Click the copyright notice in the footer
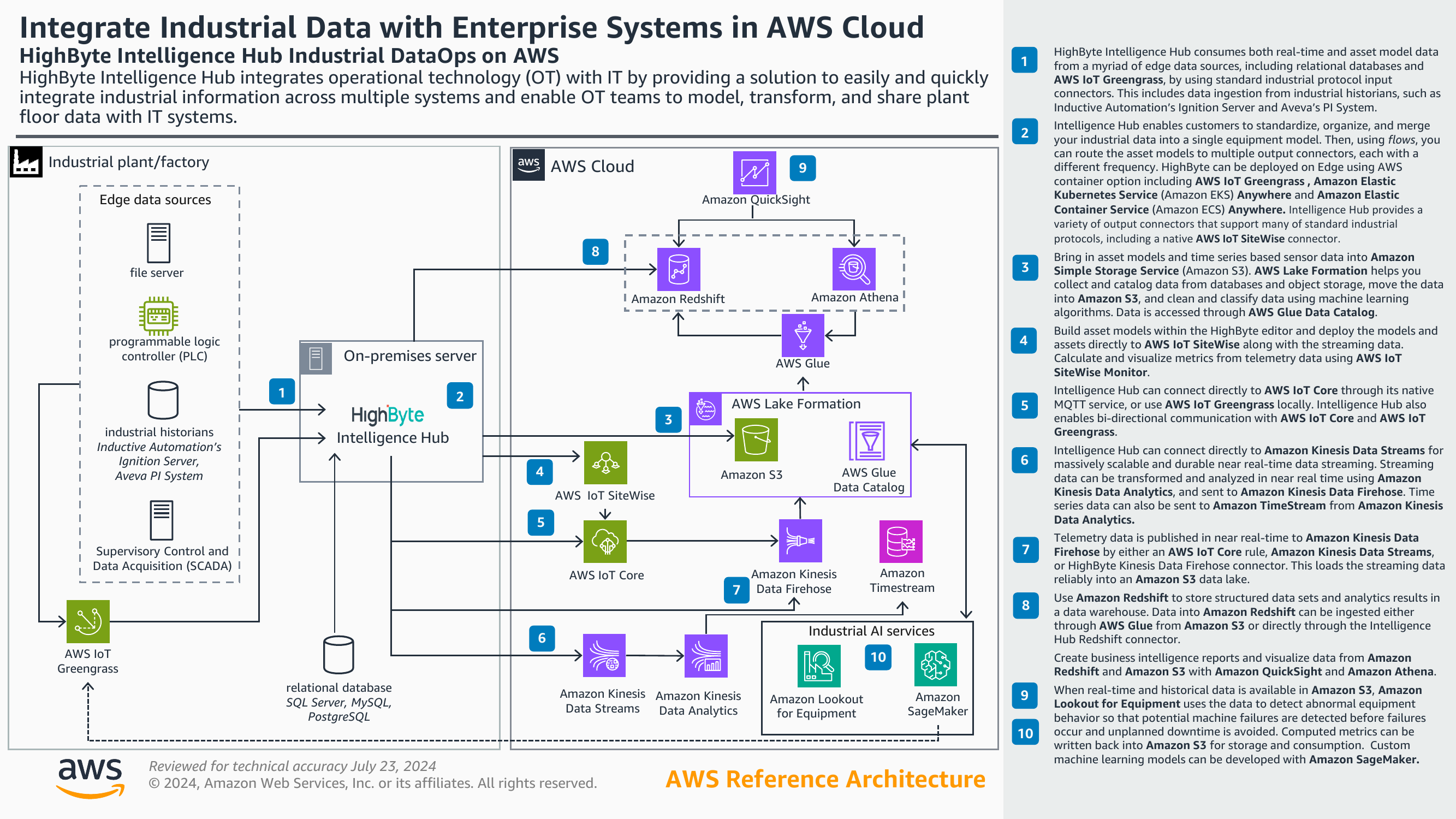 pos(372,783)
